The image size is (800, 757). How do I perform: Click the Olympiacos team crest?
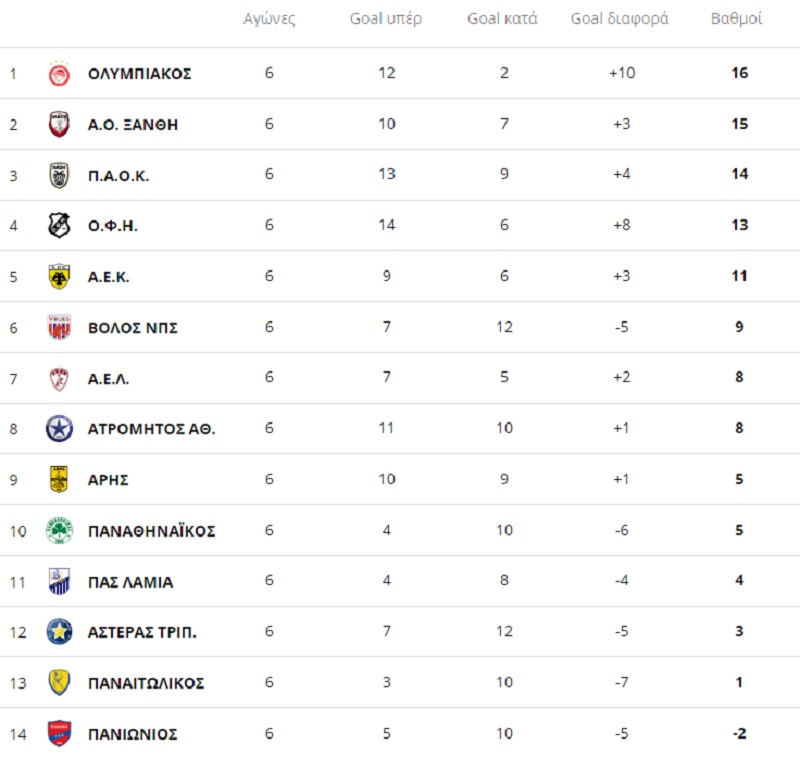(59, 73)
